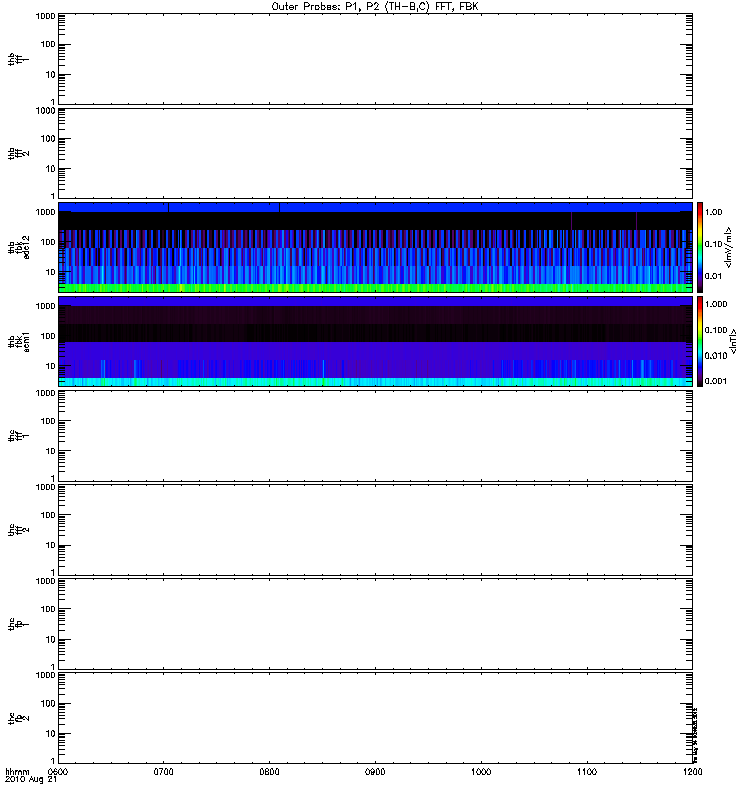
Task: Select the '10' y-axis label of thc fb 2
Action: point(50,734)
